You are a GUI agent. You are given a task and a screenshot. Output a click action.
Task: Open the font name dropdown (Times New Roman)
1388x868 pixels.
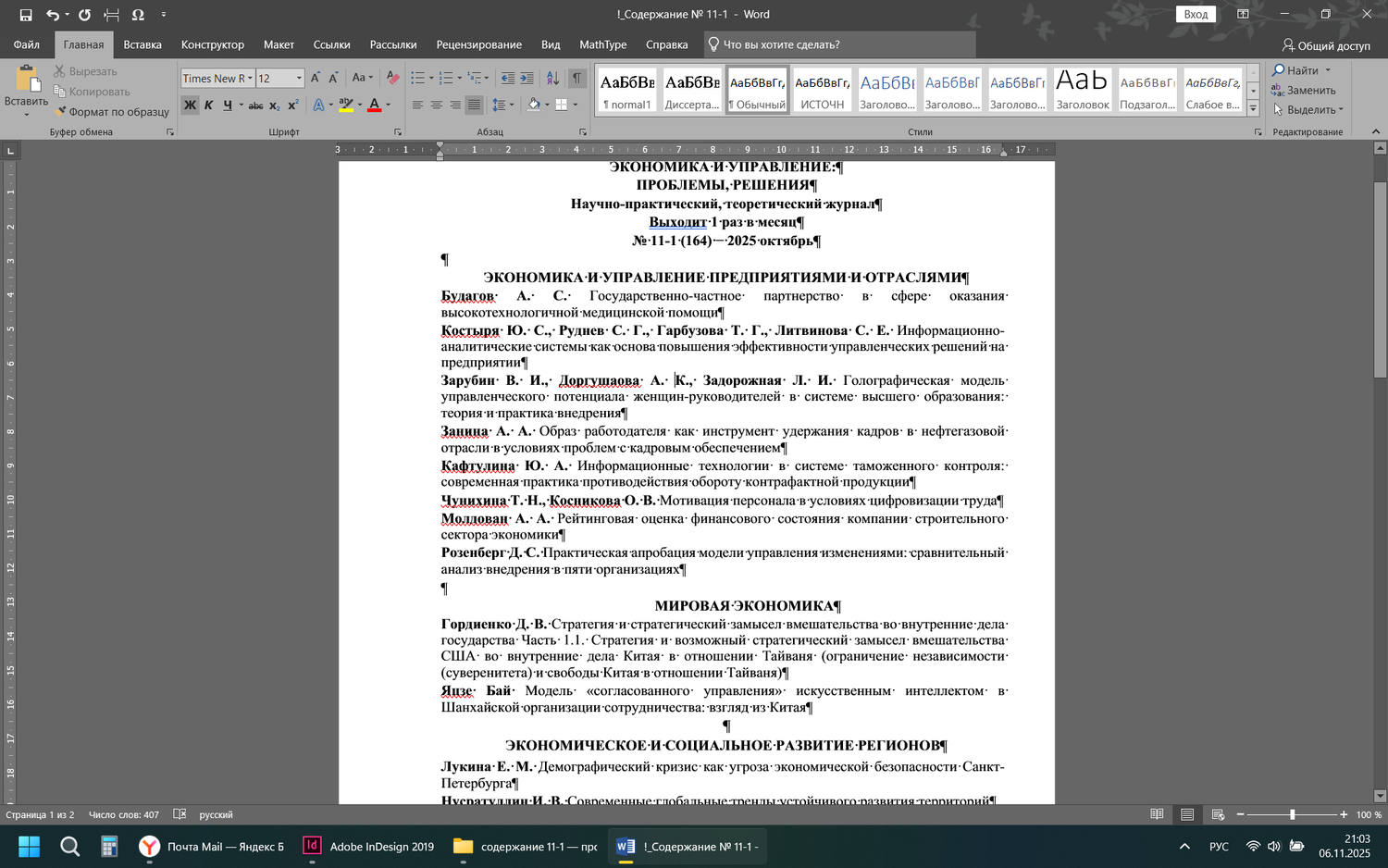tap(250, 79)
